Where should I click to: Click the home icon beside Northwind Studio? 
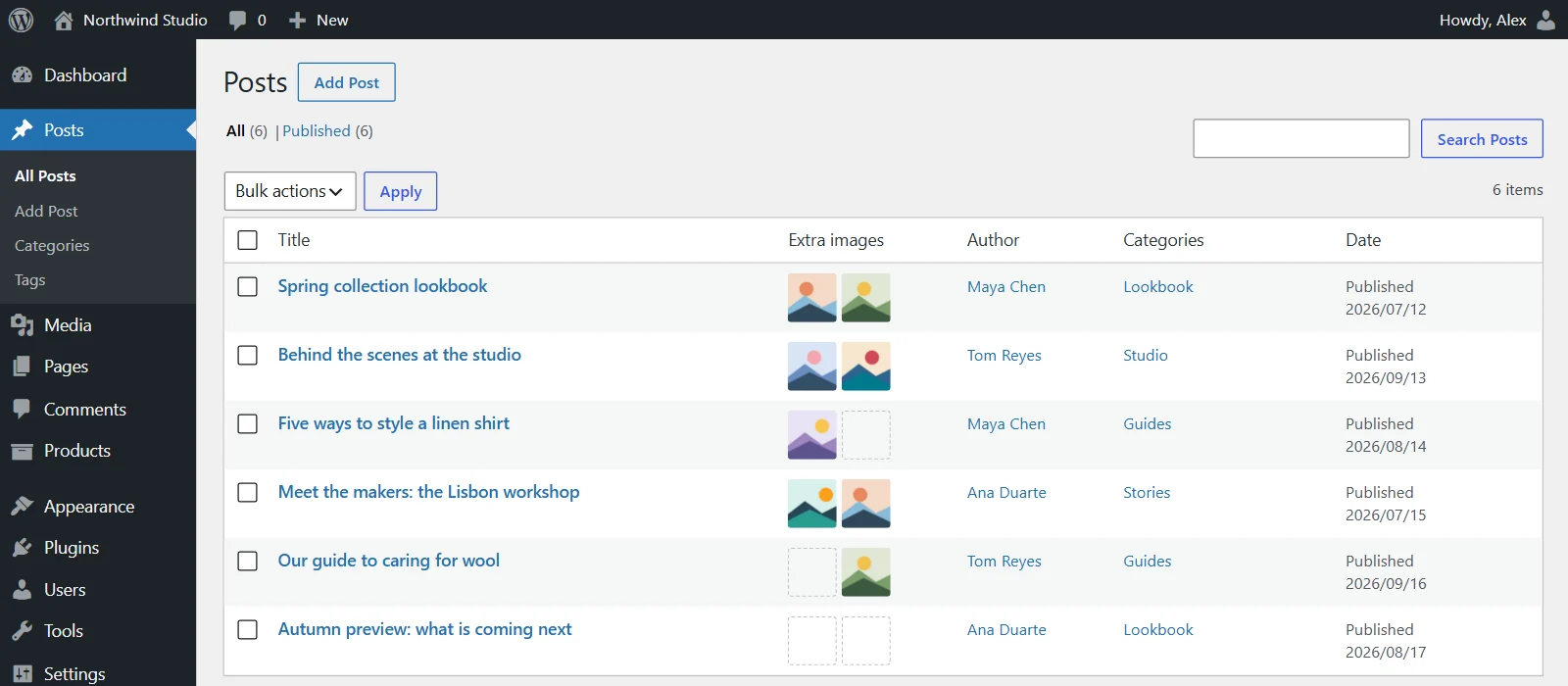tap(64, 20)
